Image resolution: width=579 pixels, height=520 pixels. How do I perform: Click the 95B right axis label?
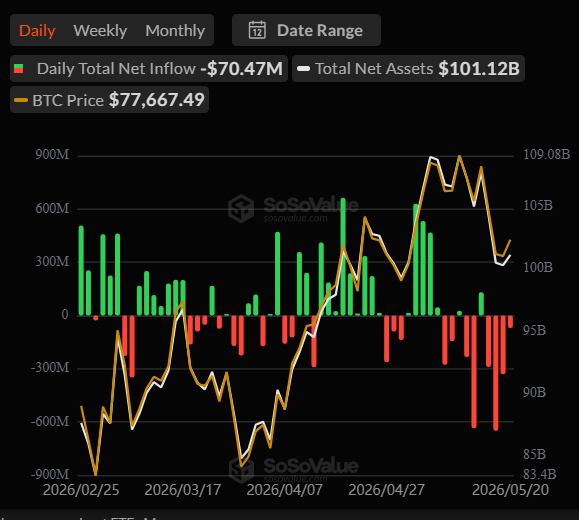[x=535, y=331]
